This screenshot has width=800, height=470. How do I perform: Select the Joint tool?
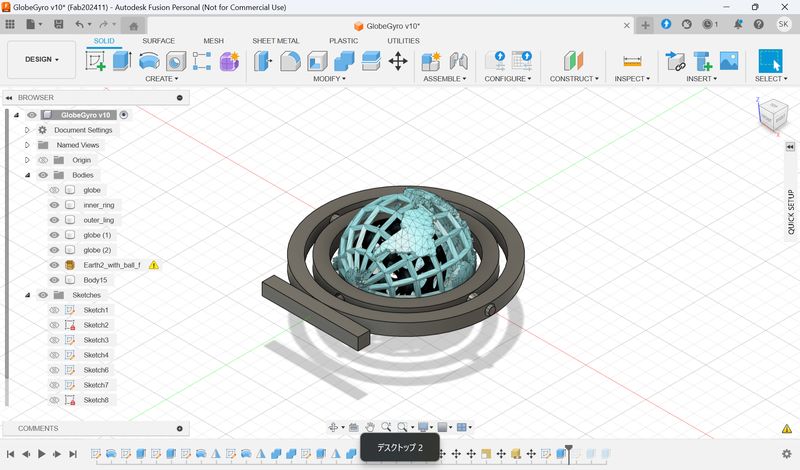[458, 61]
